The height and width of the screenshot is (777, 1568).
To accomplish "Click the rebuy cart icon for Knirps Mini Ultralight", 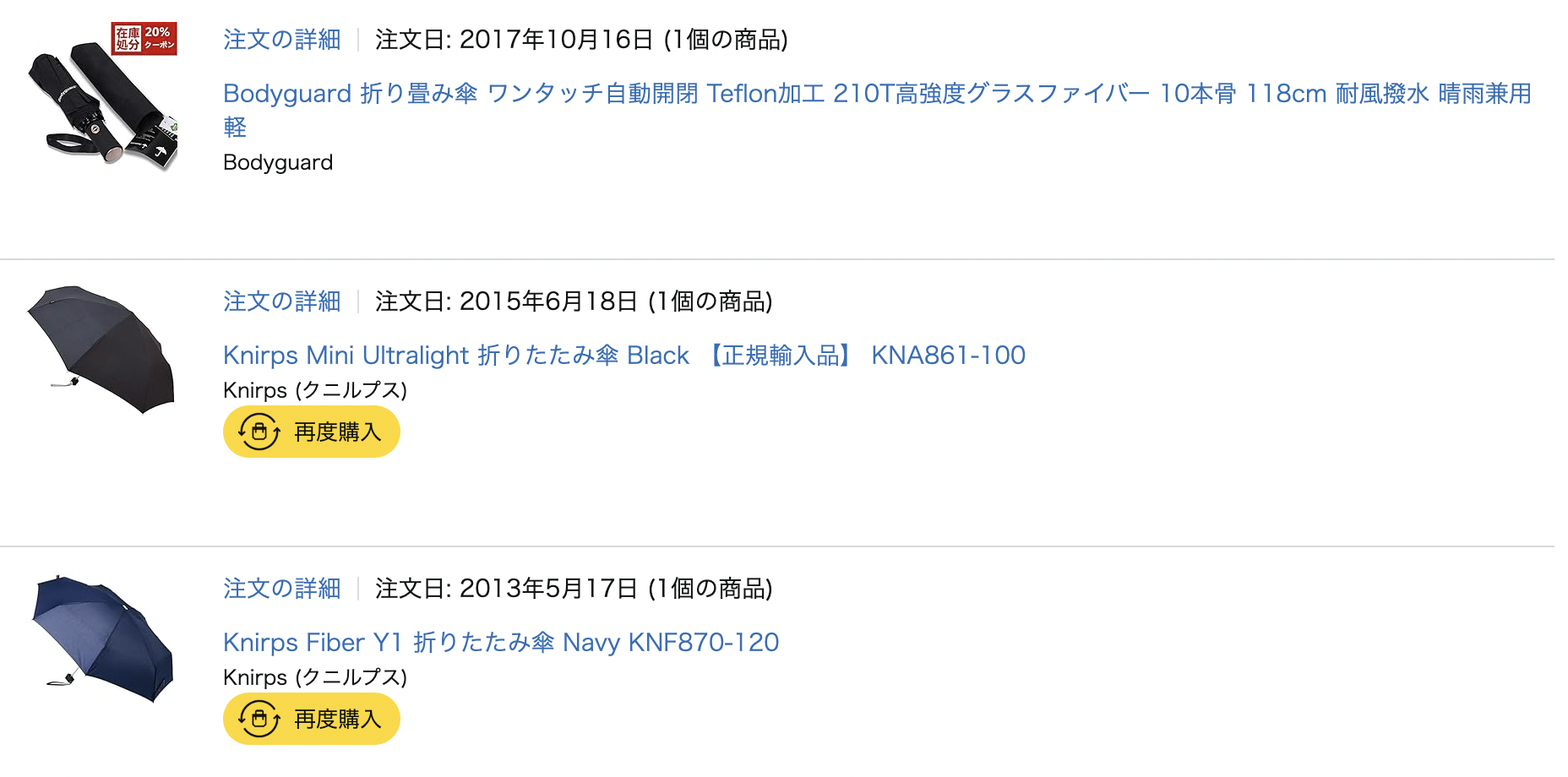I will click(x=259, y=432).
